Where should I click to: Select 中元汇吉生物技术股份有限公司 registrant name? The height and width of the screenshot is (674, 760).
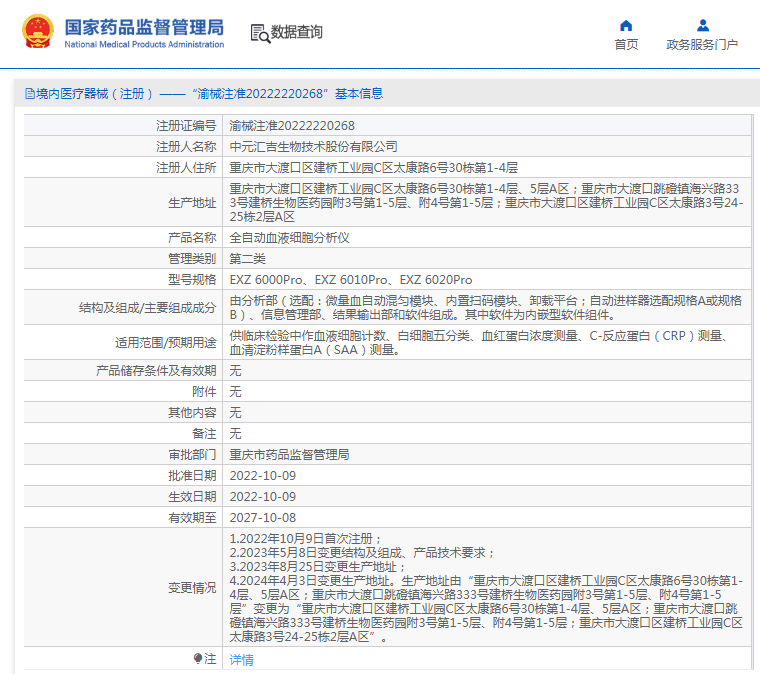(313, 147)
